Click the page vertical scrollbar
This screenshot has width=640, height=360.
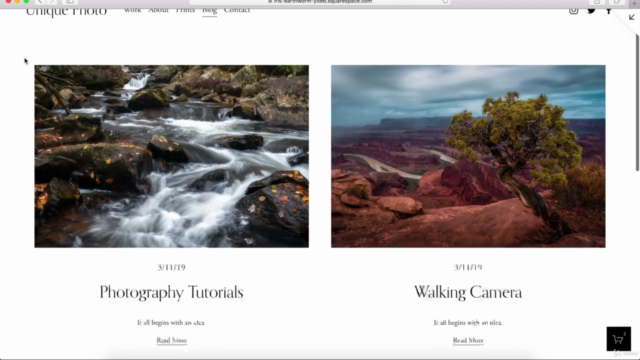(x=637, y=102)
